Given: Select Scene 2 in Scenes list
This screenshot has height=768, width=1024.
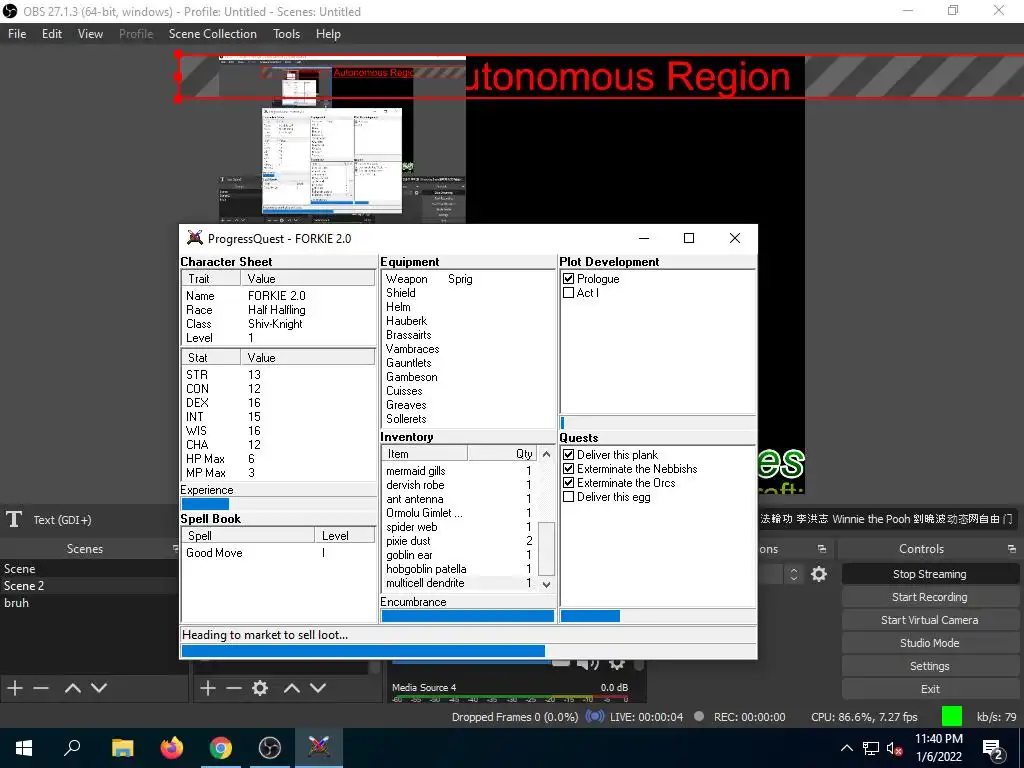Looking at the screenshot, I should [x=89, y=586].
